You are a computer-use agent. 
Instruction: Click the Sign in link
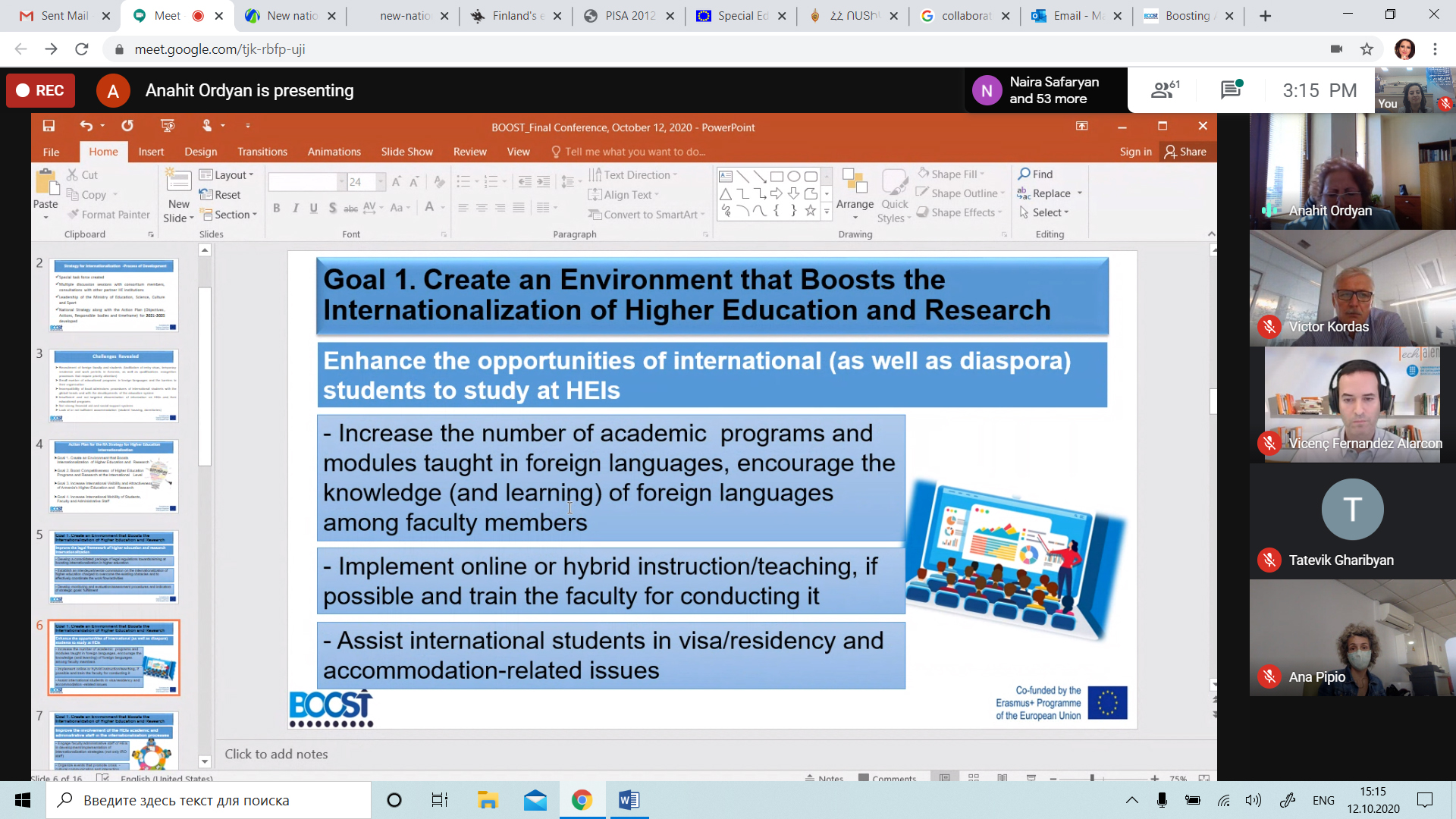tap(1135, 152)
